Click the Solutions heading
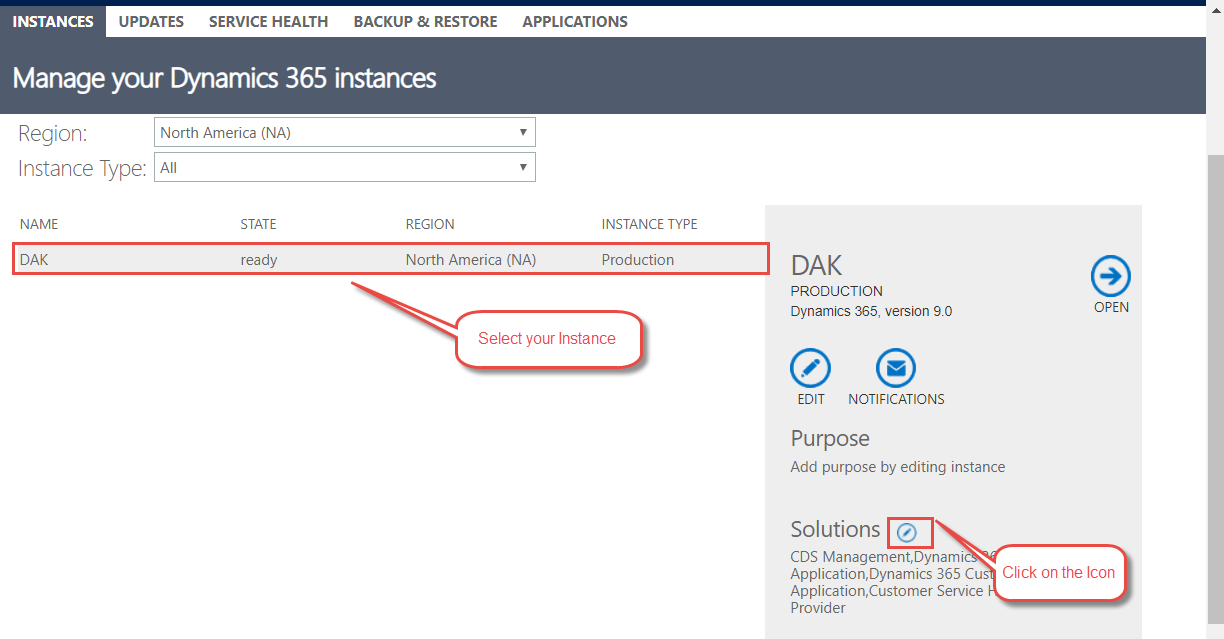The image size is (1224, 639). [x=835, y=530]
